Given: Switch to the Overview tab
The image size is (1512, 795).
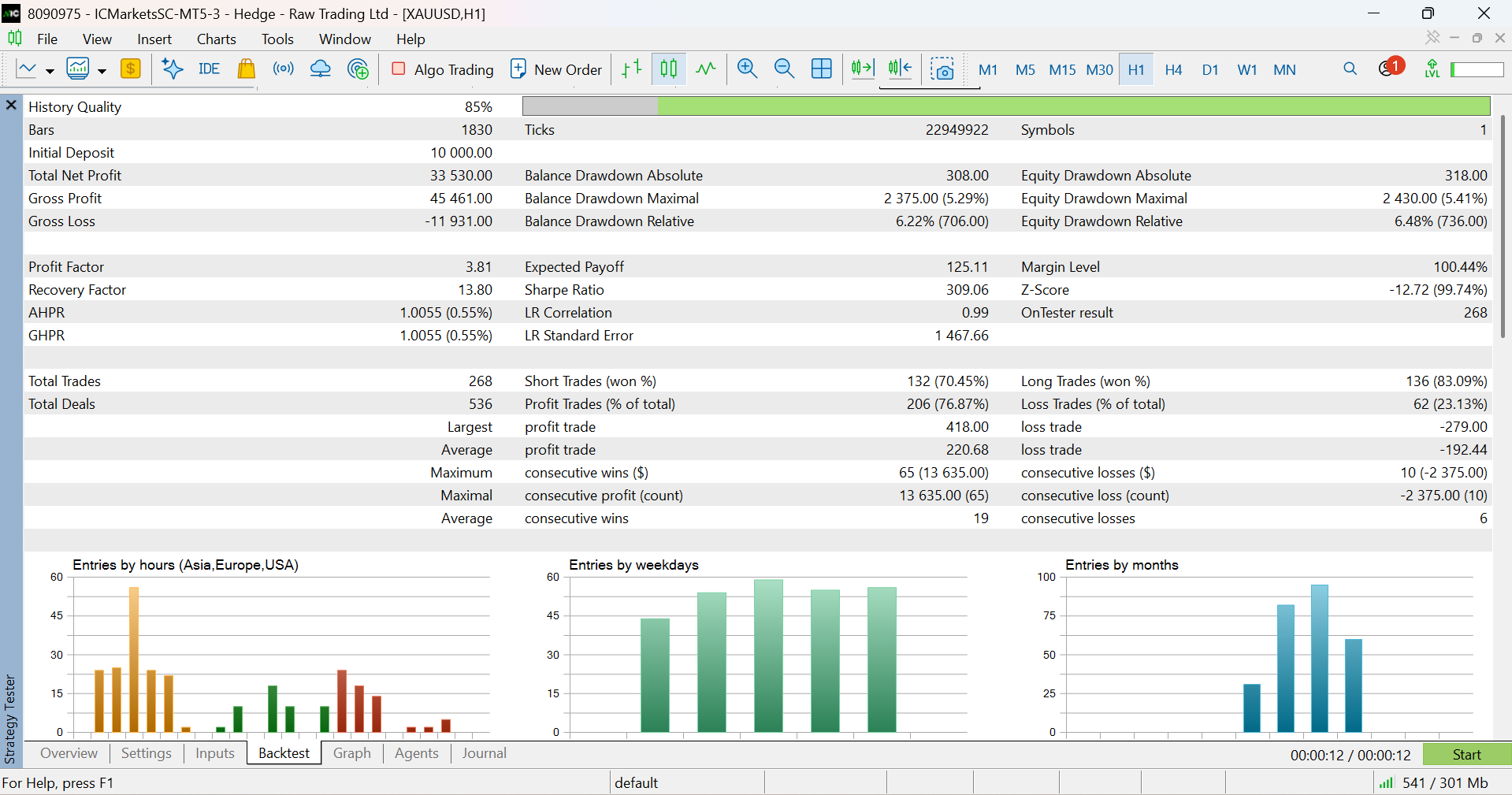Looking at the screenshot, I should click(x=69, y=753).
